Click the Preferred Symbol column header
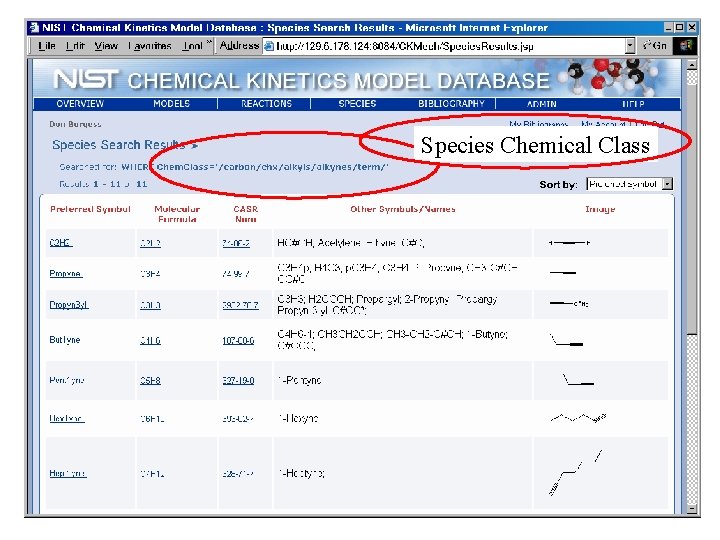Screen dimensions: 720x540 point(90,209)
